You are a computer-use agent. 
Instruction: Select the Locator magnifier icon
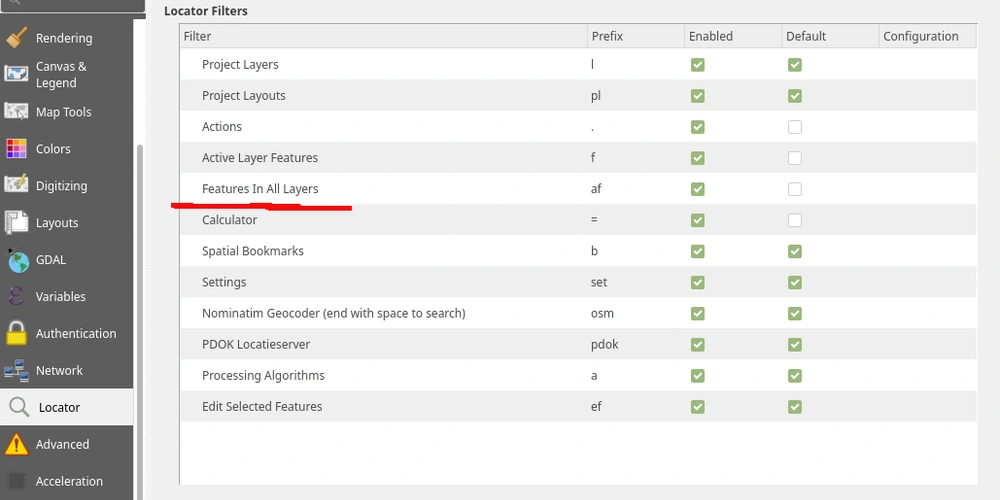[x=18, y=407]
